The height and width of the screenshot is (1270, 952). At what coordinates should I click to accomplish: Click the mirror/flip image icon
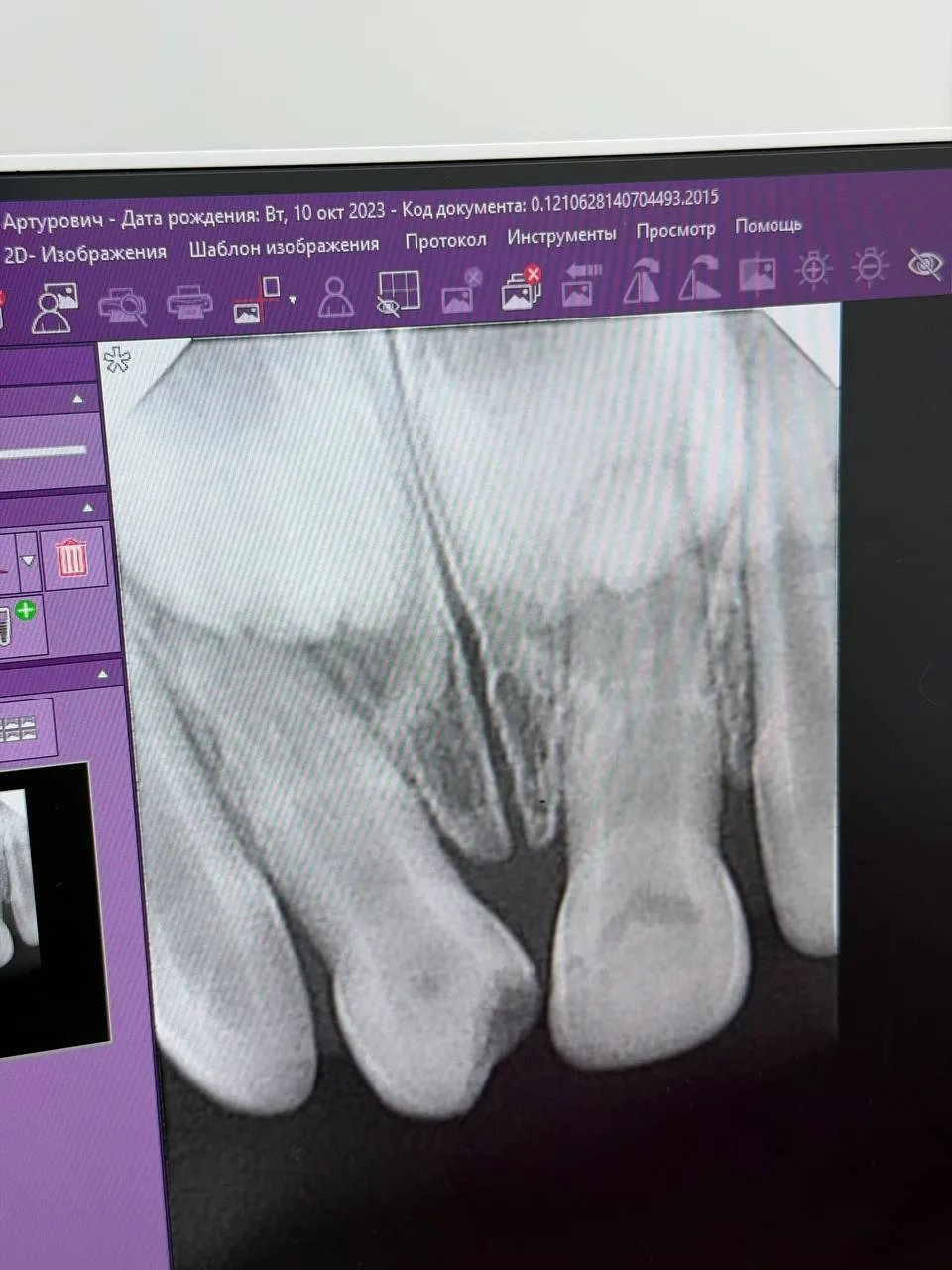[x=758, y=274]
